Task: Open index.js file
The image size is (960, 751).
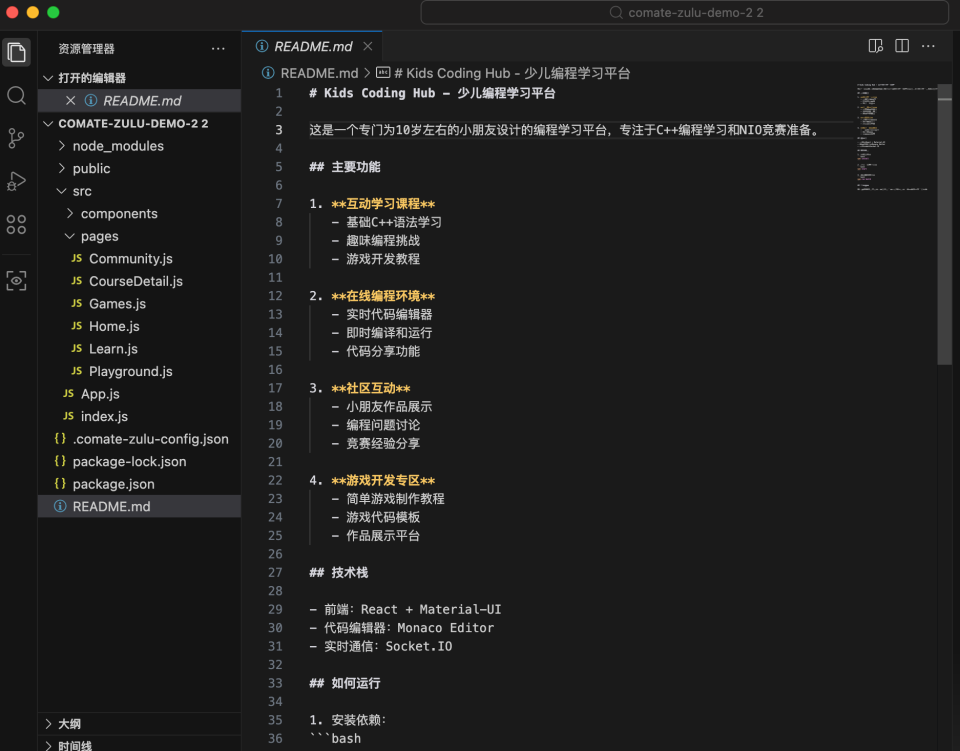Action: coord(140,416)
